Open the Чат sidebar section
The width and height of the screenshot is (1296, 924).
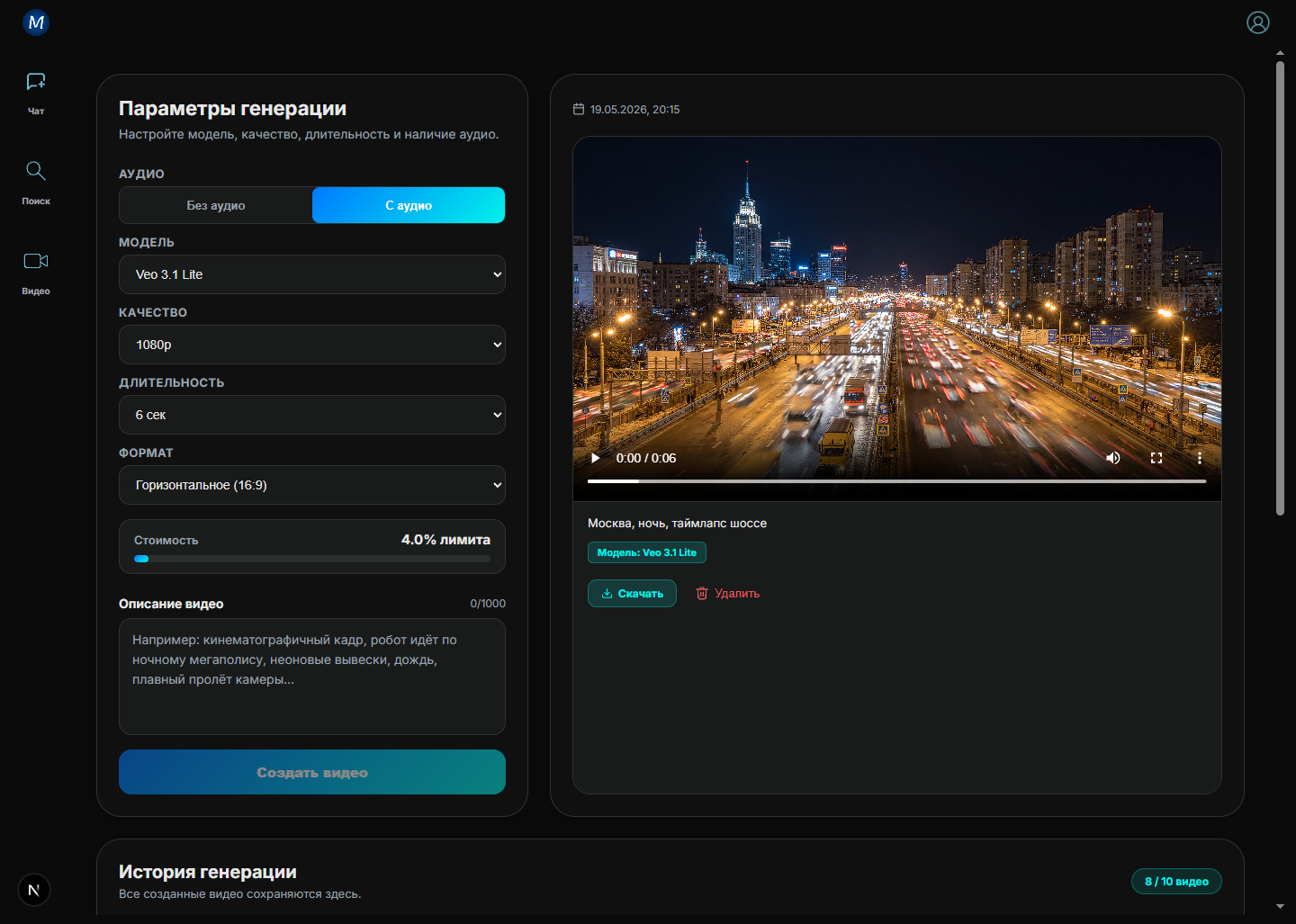[36, 94]
